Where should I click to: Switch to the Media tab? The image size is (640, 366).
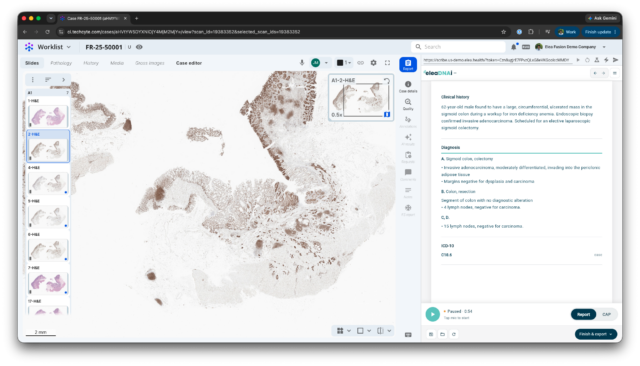117,63
